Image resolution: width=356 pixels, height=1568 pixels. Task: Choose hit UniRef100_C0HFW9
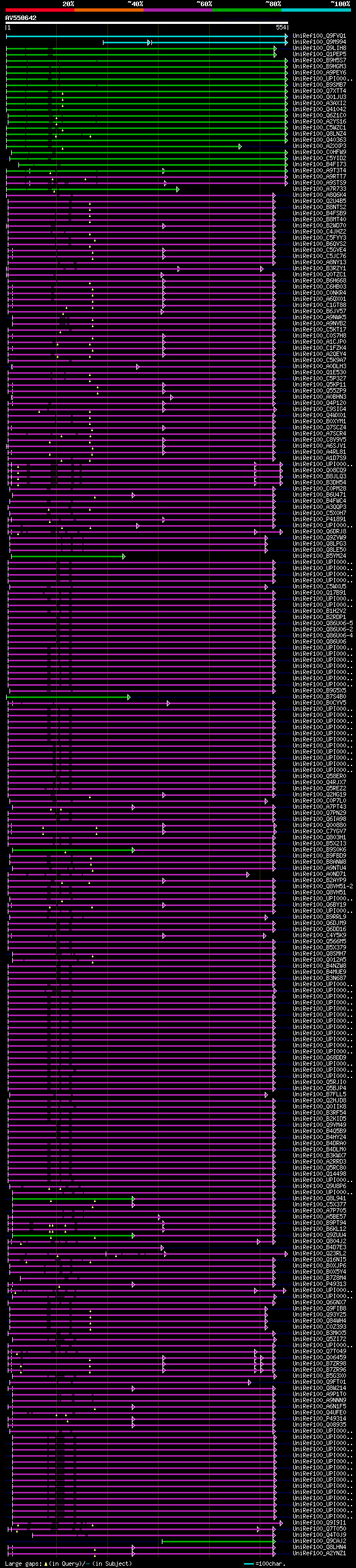click(x=319, y=153)
